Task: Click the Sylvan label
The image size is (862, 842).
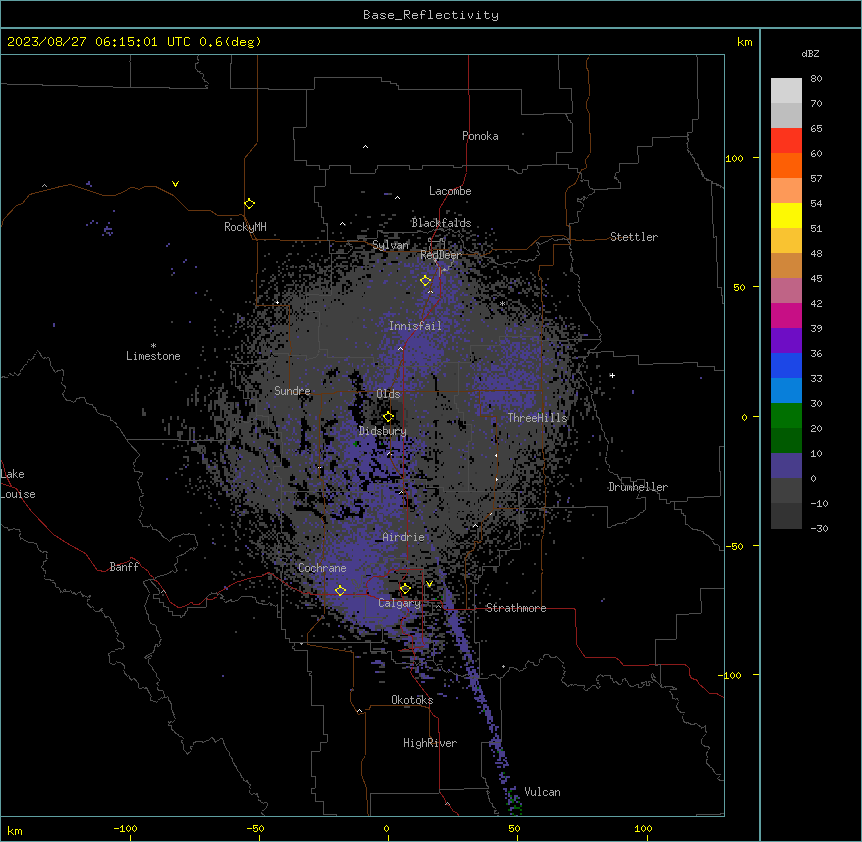Action: [390, 245]
